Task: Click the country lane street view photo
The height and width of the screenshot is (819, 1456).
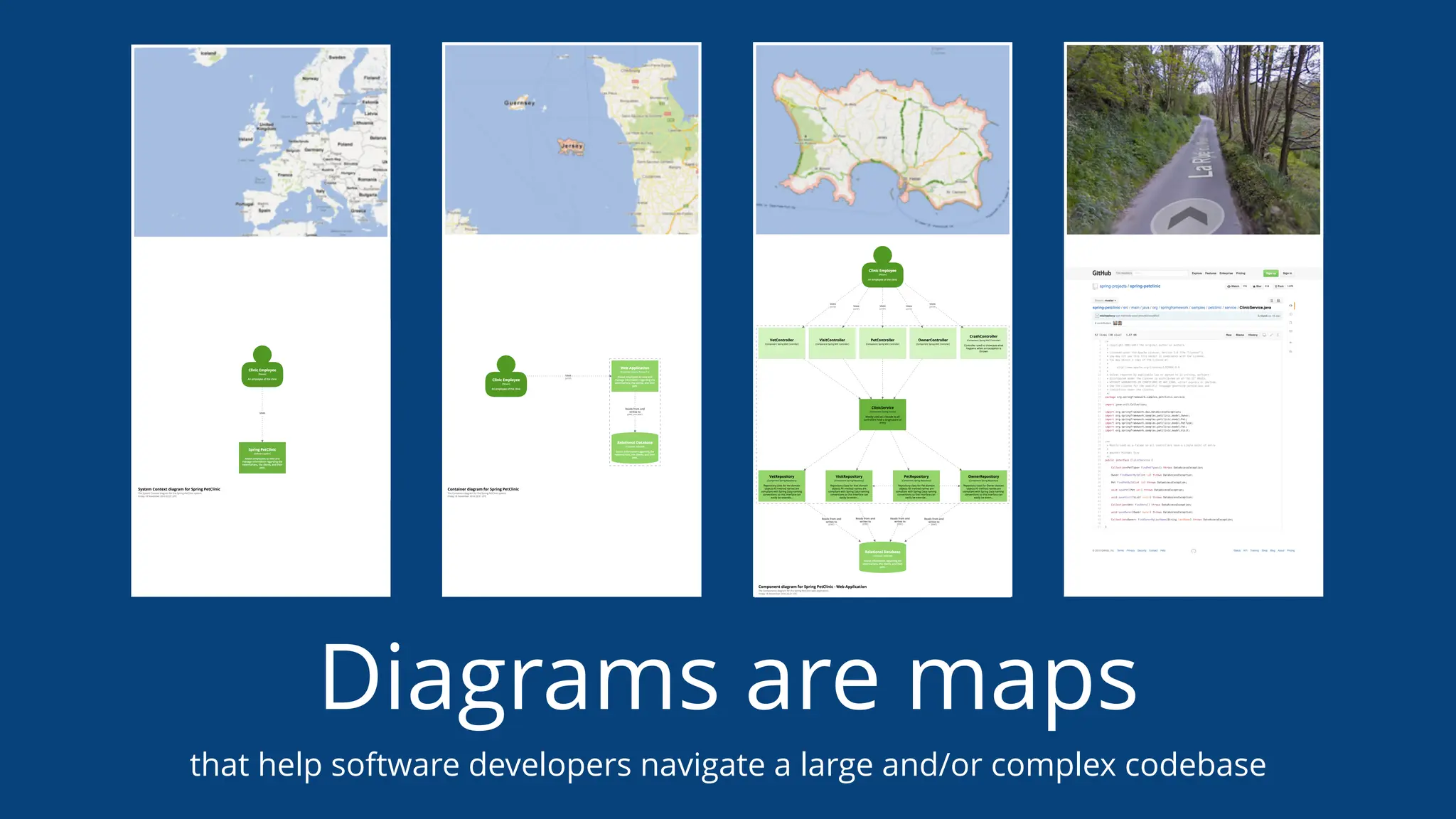Action: tap(1193, 139)
